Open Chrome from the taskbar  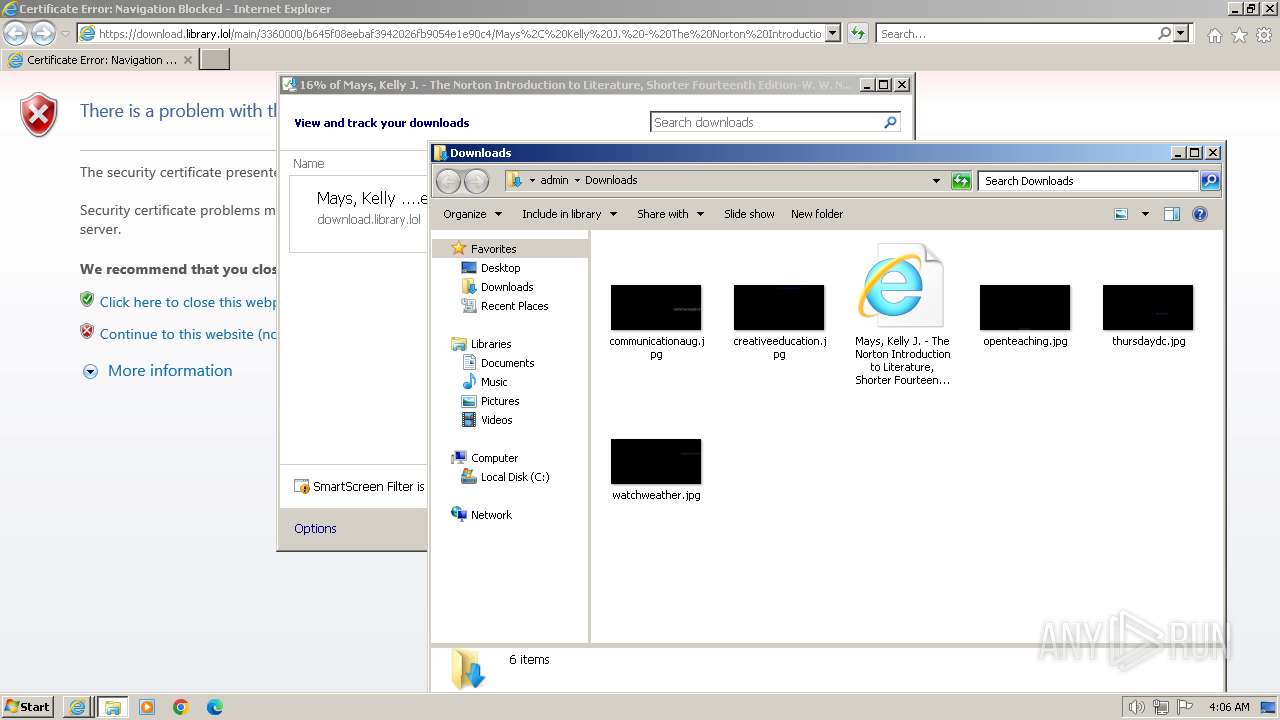pos(181,707)
